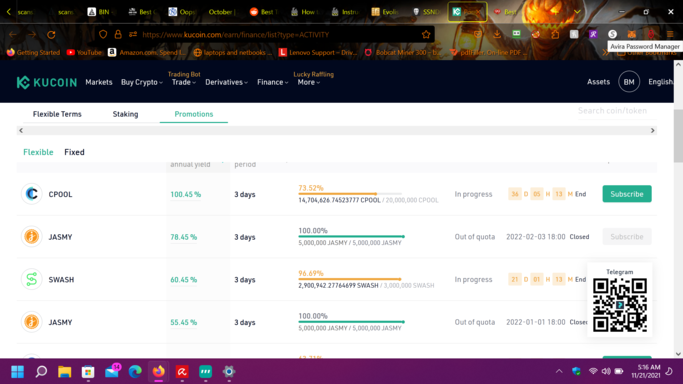Click the horizontal scrollbar right arrow
The height and width of the screenshot is (384, 683).
tap(652, 131)
